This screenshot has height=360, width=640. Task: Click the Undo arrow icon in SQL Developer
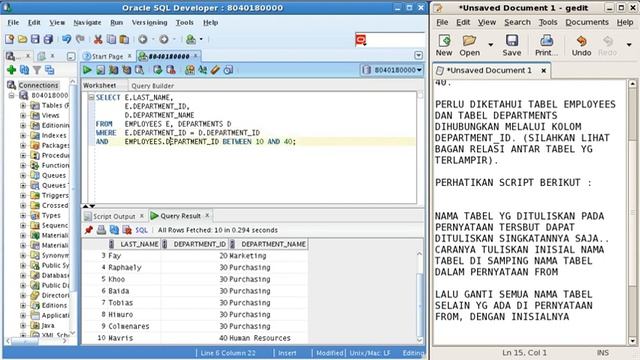(x=67, y=39)
